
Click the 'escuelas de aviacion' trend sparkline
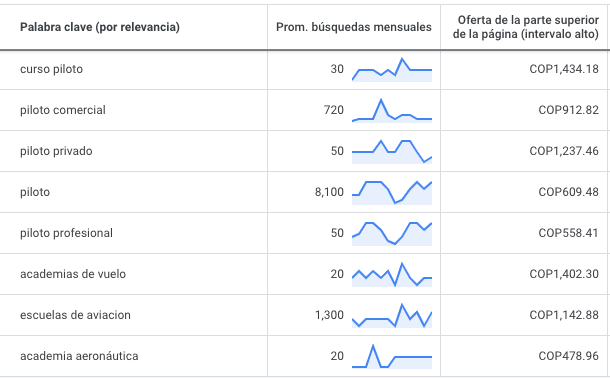[392, 316]
